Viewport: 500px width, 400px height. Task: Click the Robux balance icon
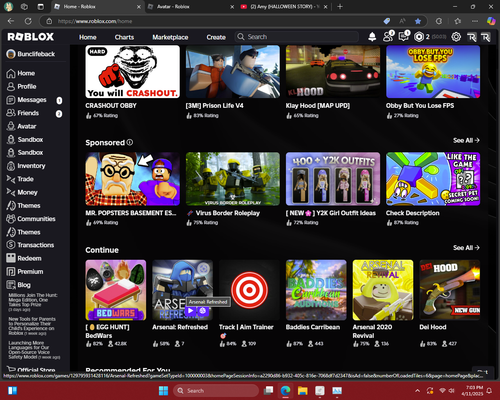tap(419, 37)
